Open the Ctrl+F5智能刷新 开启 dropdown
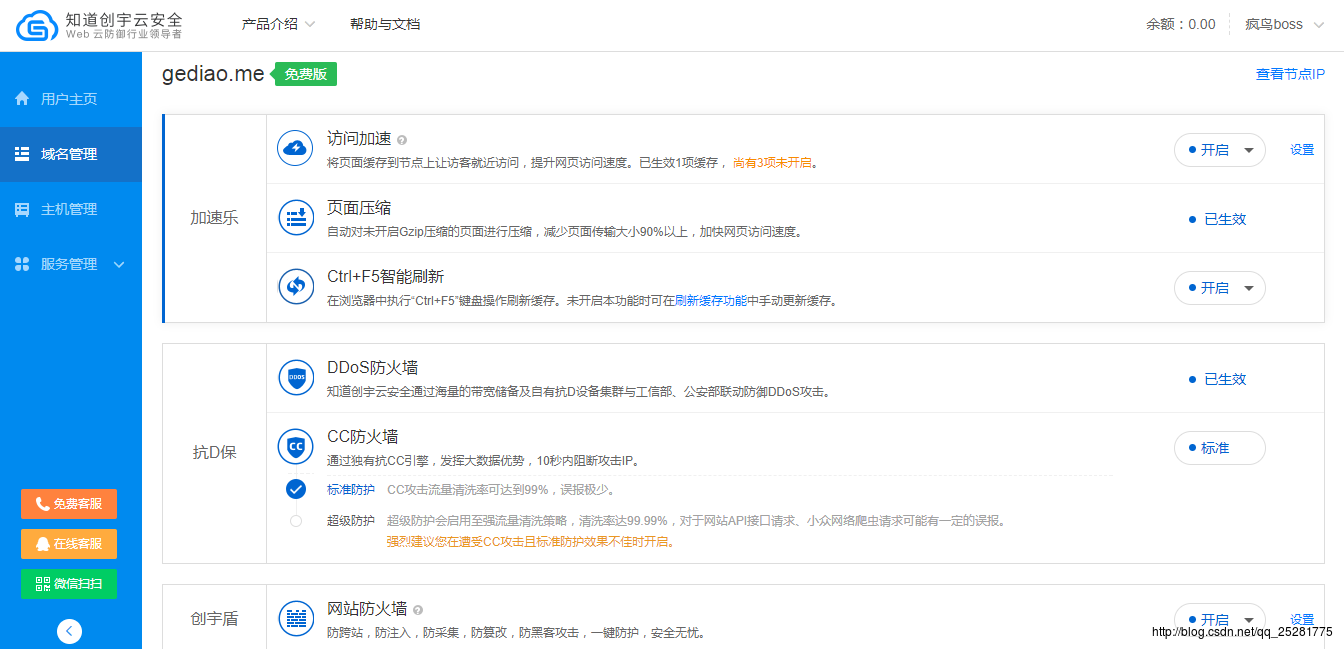Screen dimensions: 1344x649 coord(1219,288)
